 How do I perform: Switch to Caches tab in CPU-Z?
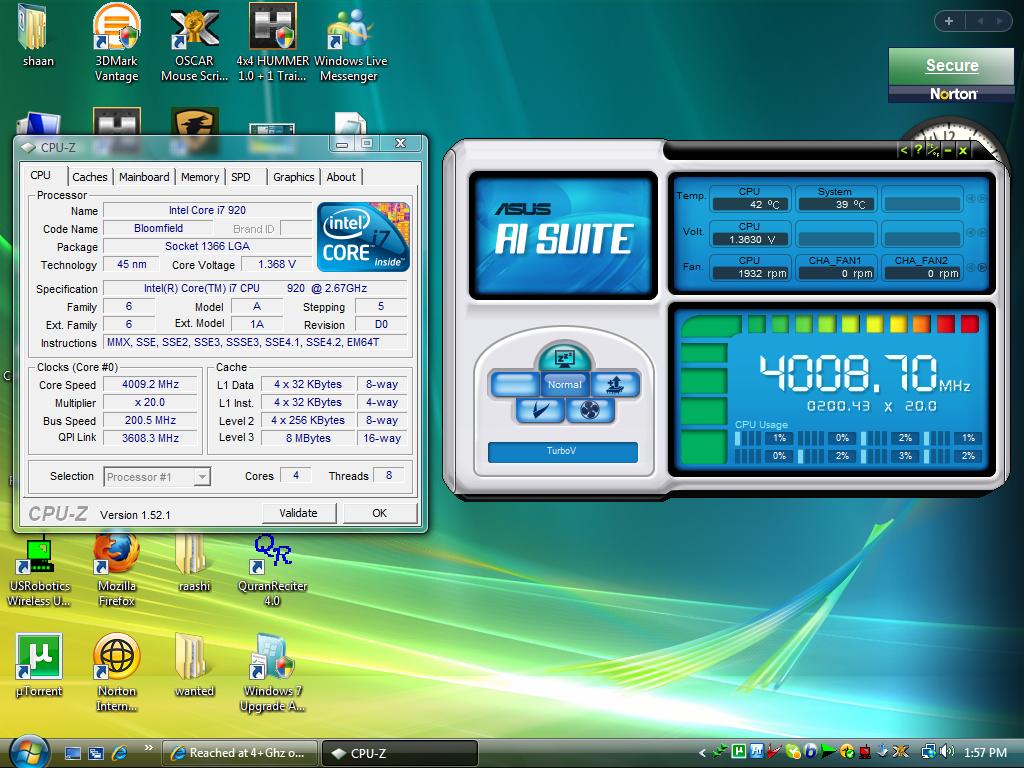[x=89, y=177]
